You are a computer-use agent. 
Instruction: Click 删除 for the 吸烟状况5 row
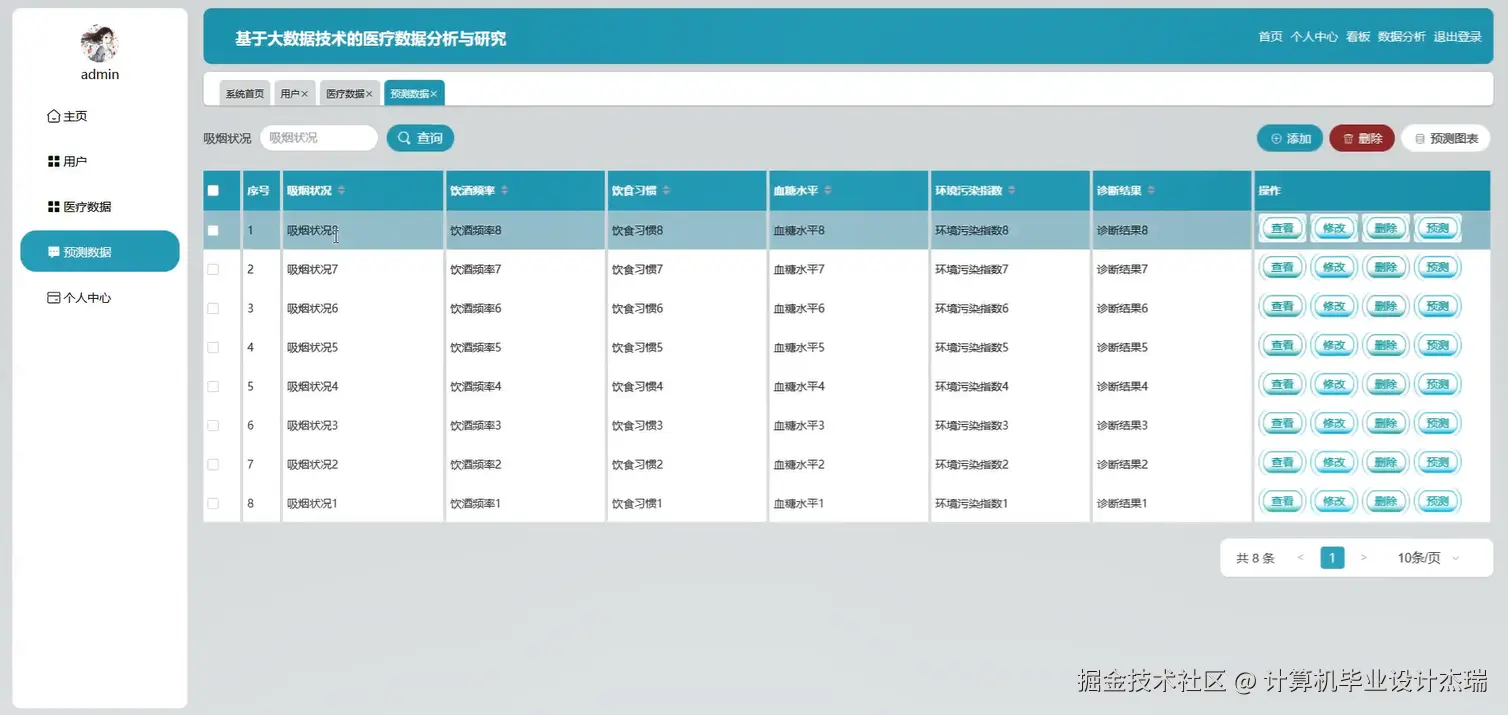1386,346
